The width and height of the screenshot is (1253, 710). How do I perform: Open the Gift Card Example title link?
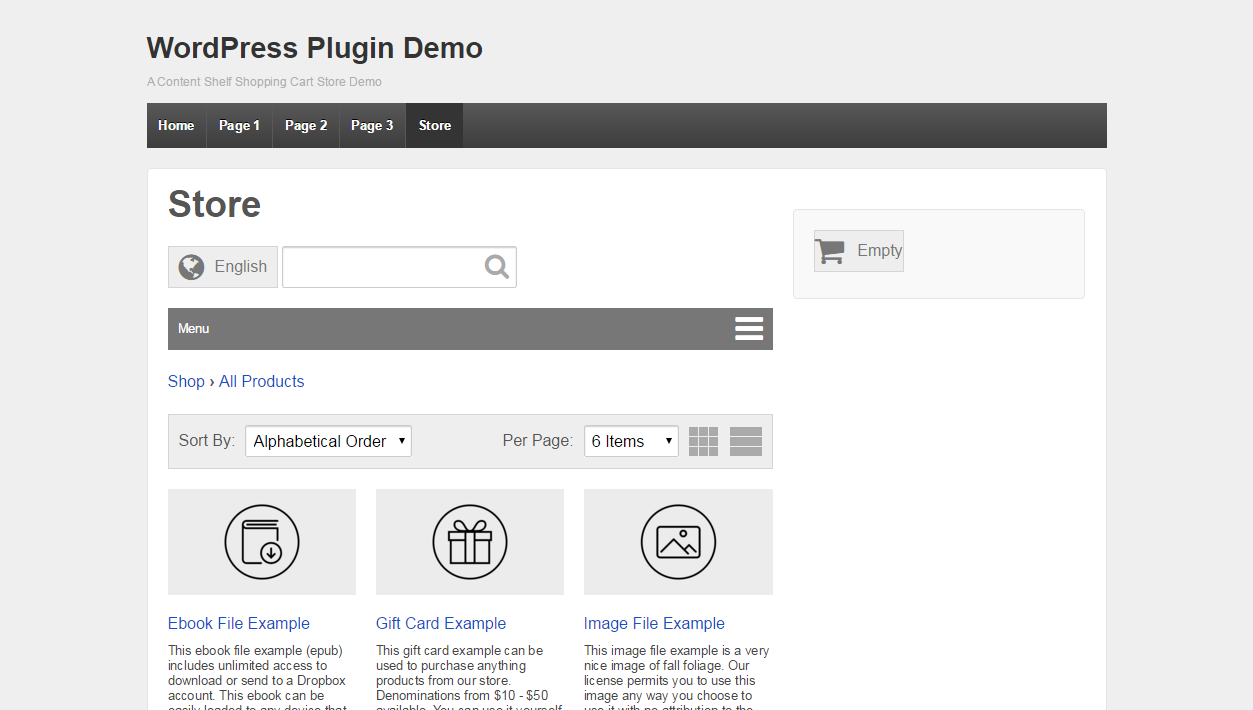441,623
